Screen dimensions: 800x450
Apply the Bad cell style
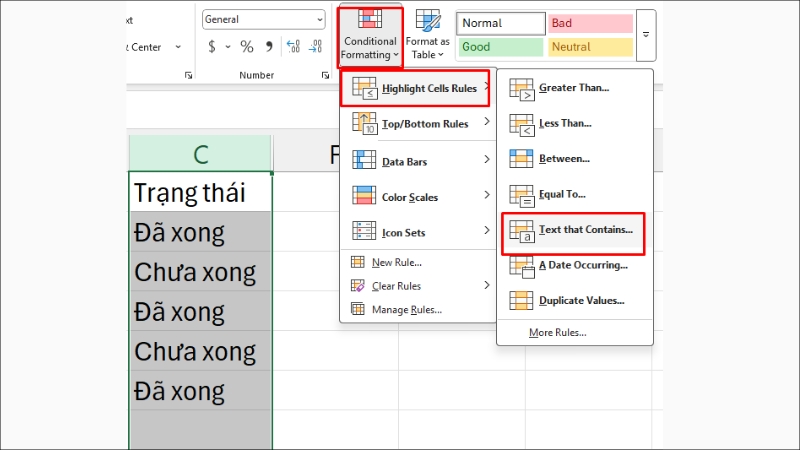[590, 23]
